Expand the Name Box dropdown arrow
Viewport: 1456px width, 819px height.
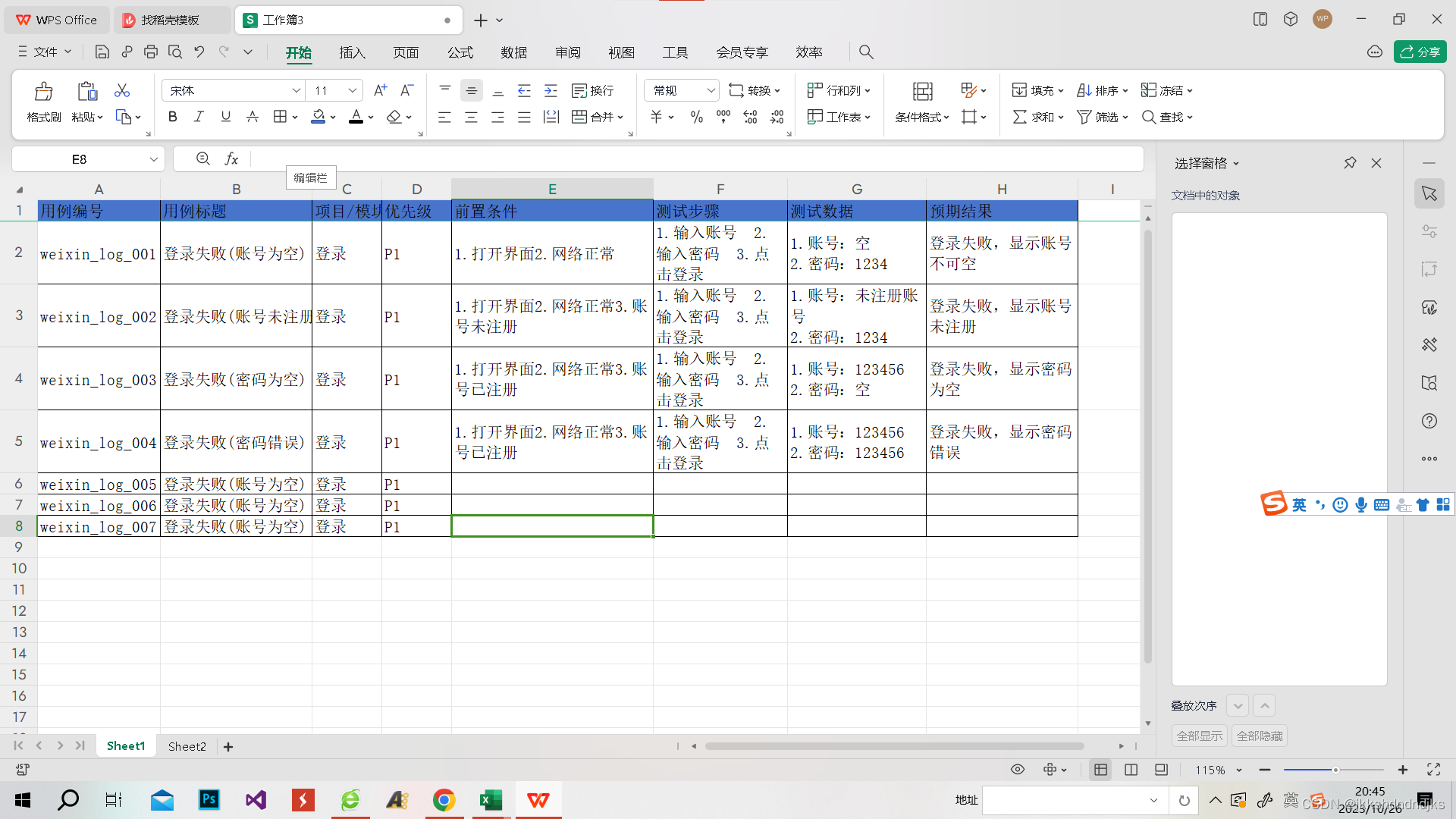(x=153, y=159)
